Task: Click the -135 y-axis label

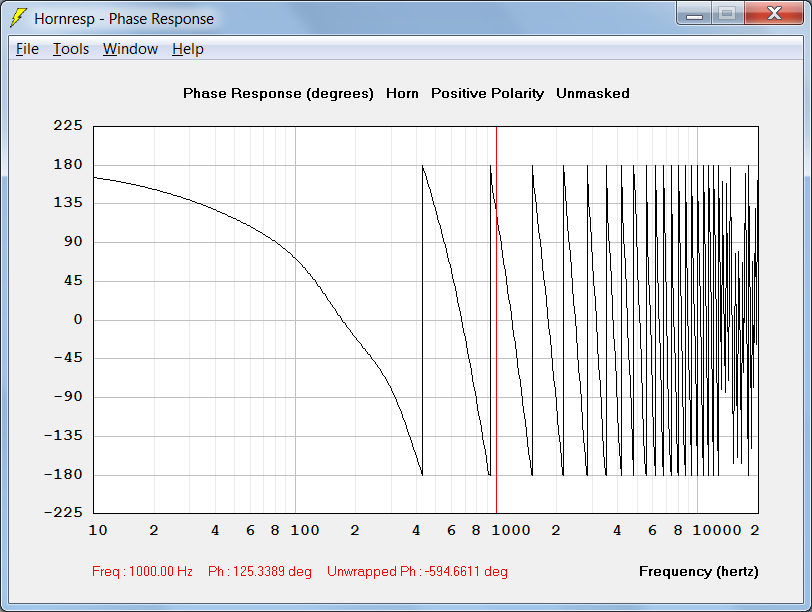Action: (63, 435)
